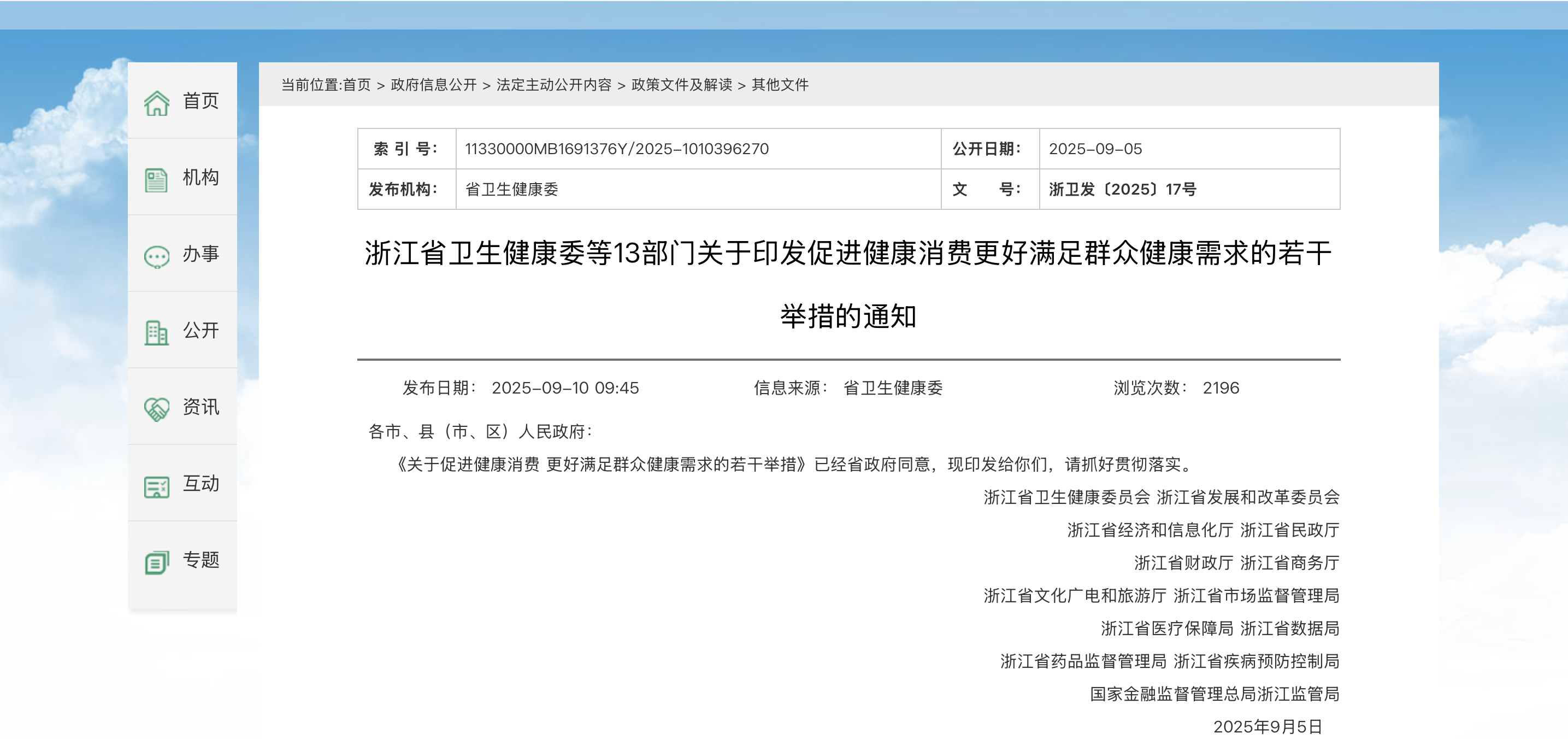Click the notice title heading text
The width and height of the screenshot is (1568, 739).
click(x=848, y=284)
